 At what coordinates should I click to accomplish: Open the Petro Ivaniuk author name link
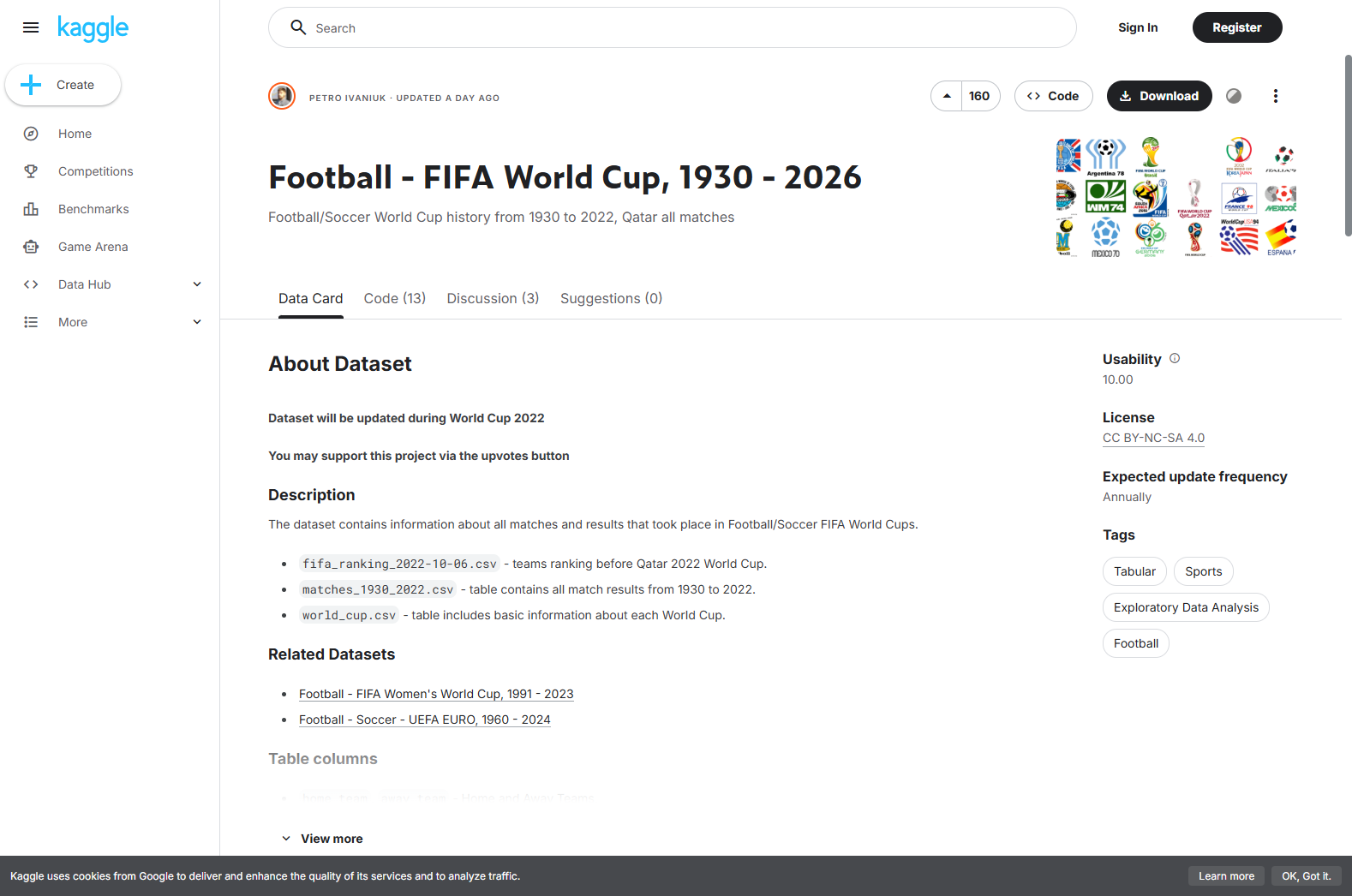(348, 98)
